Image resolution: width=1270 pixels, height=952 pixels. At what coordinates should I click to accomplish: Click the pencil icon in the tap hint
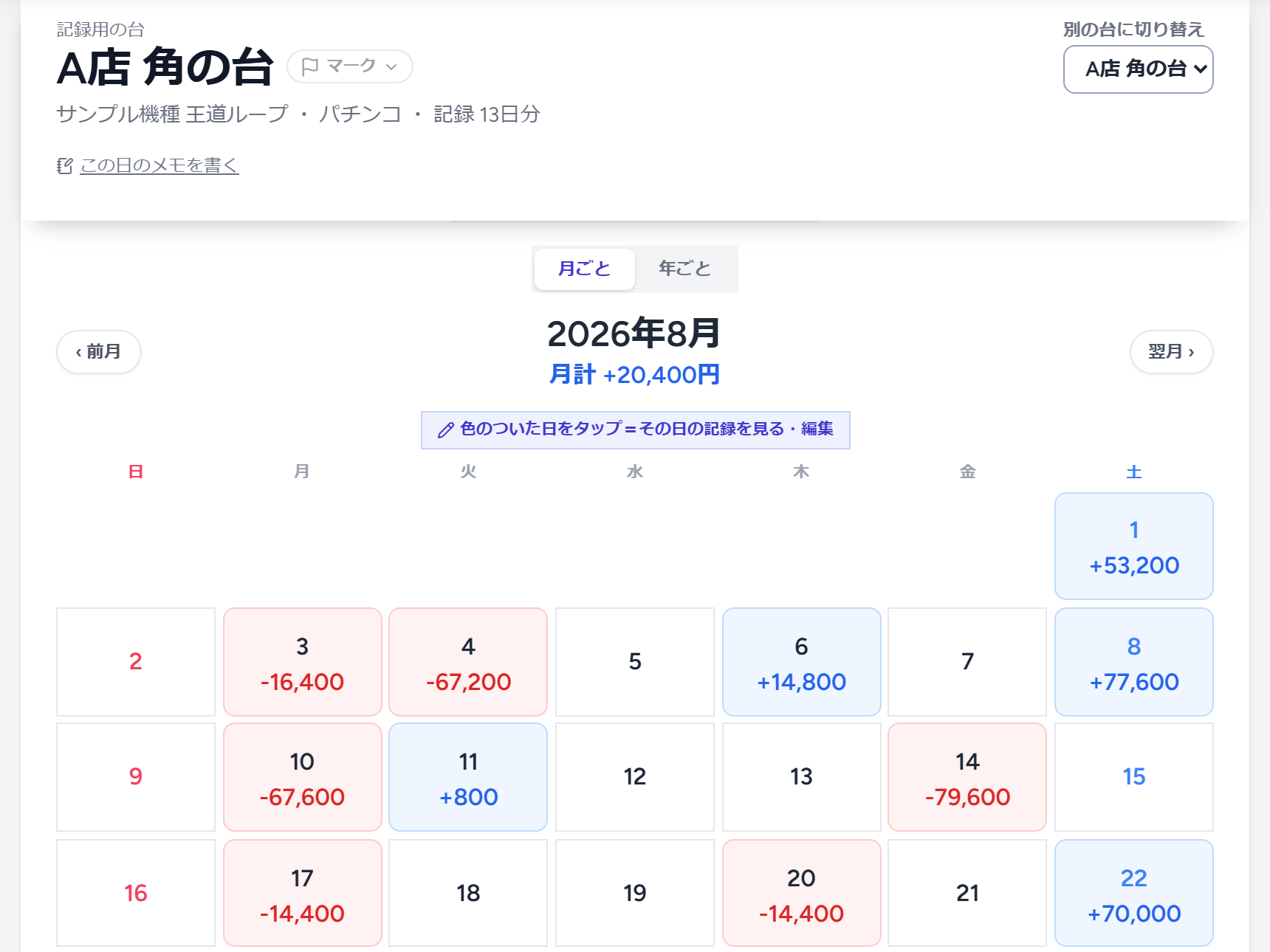click(446, 430)
